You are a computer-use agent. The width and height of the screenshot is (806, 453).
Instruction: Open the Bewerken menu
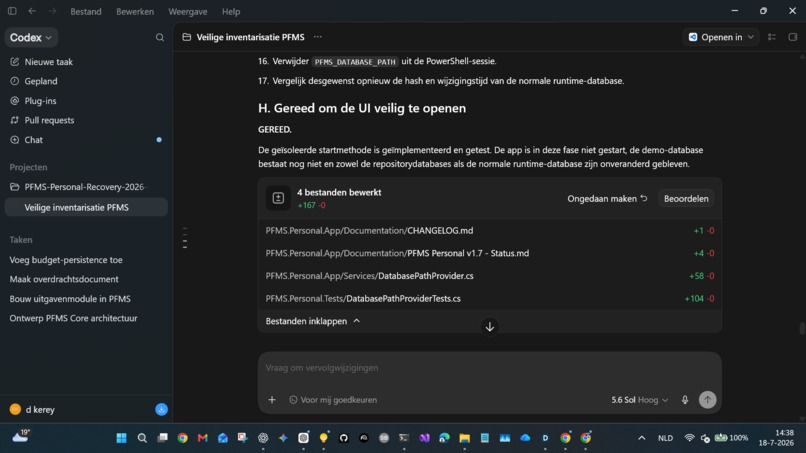click(x=135, y=11)
